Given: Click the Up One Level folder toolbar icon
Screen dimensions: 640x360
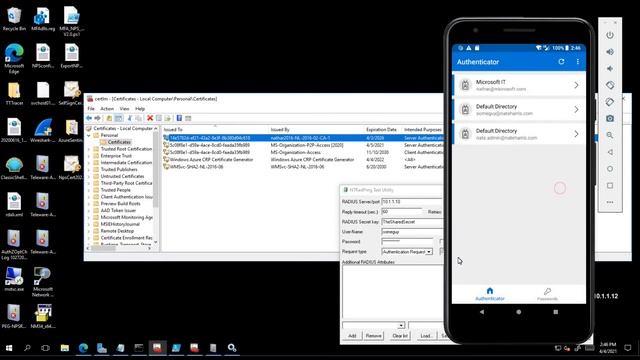Looking at the screenshot, I should tap(109, 118).
